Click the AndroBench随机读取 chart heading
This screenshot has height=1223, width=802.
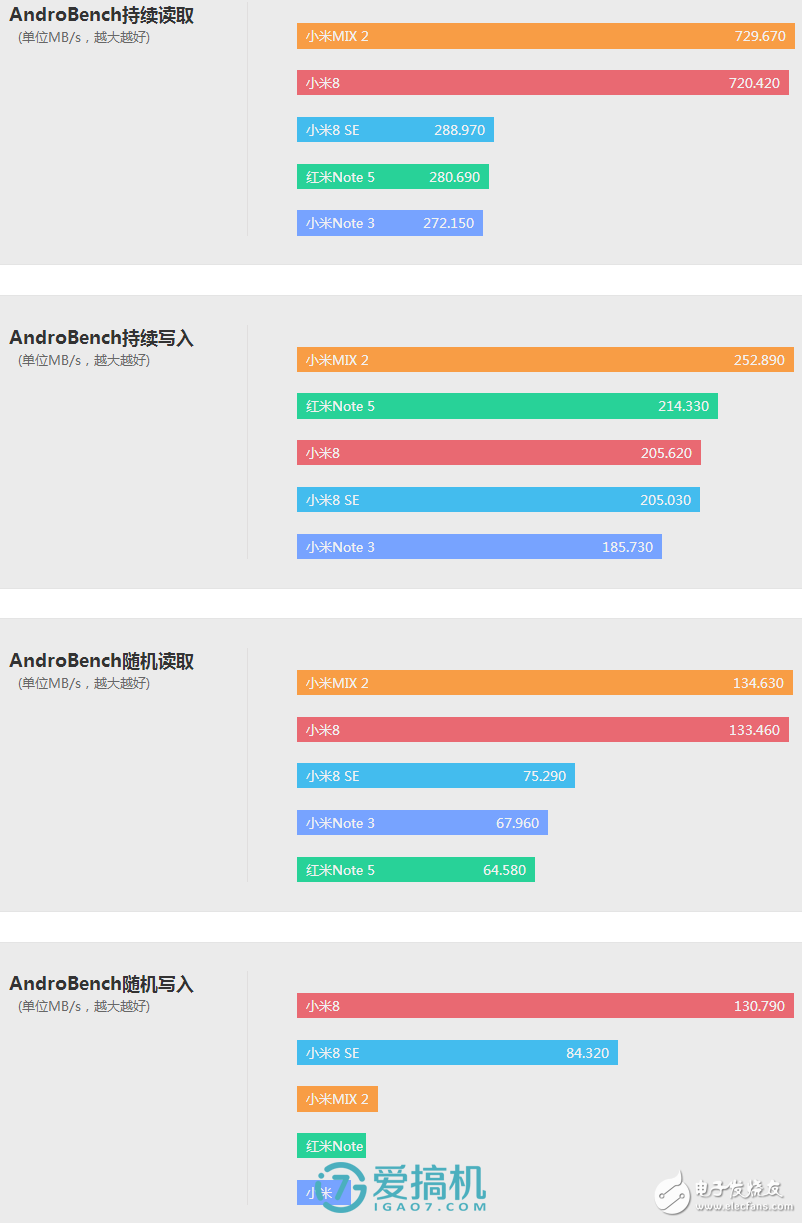click(101, 661)
